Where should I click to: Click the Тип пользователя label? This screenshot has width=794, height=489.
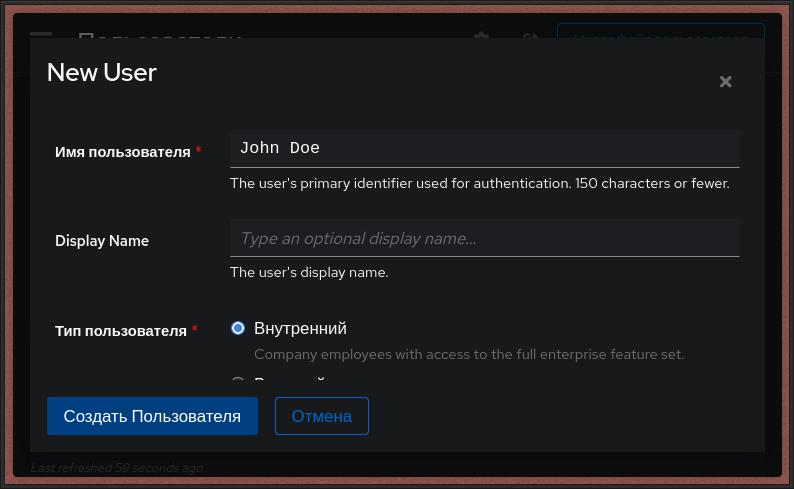coord(120,331)
